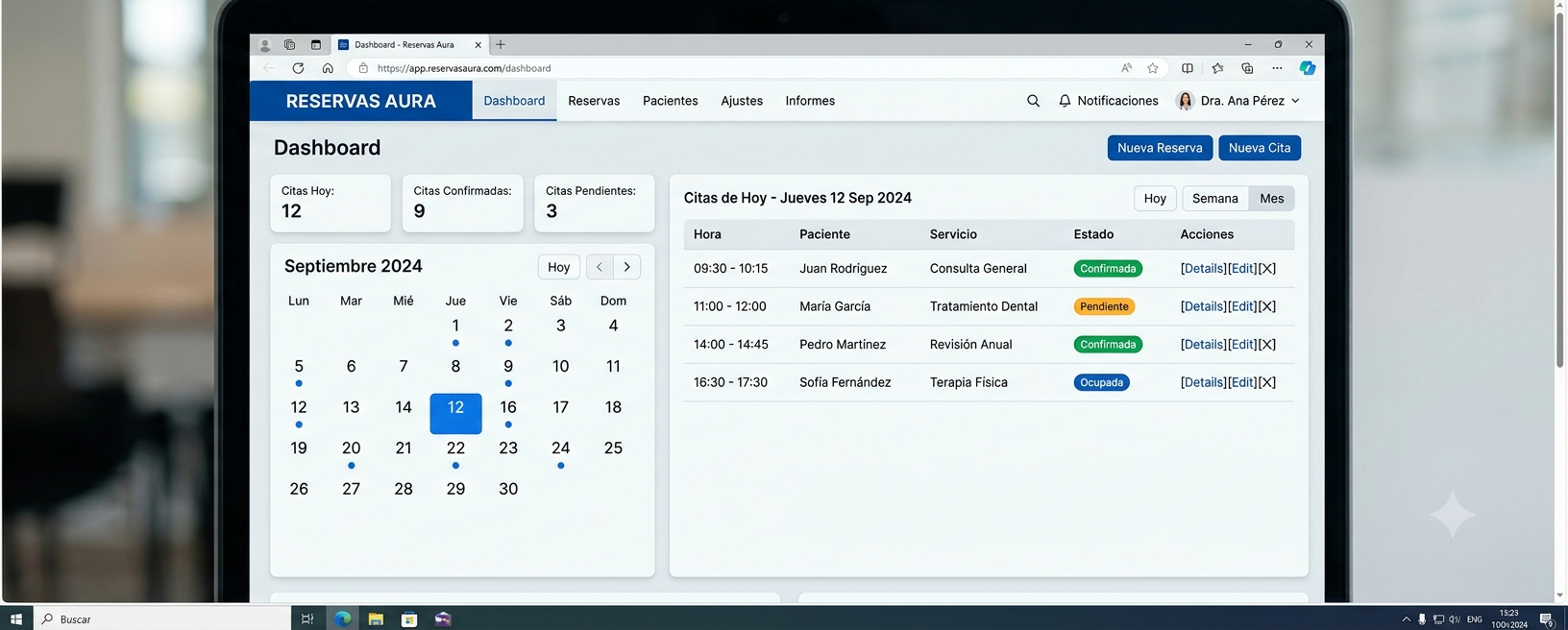Refresh the browser page
The width and height of the screenshot is (1568, 630).
(x=298, y=68)
